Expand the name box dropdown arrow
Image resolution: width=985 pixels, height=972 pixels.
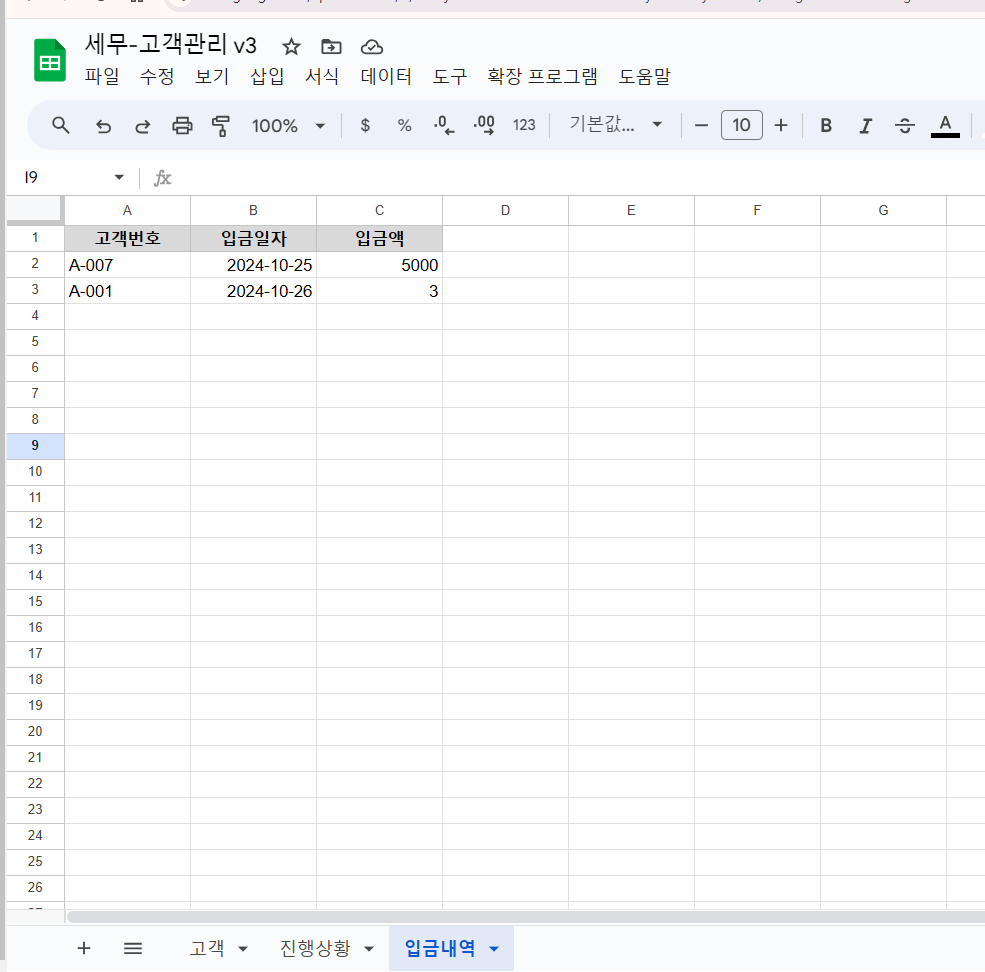(119, 178)
